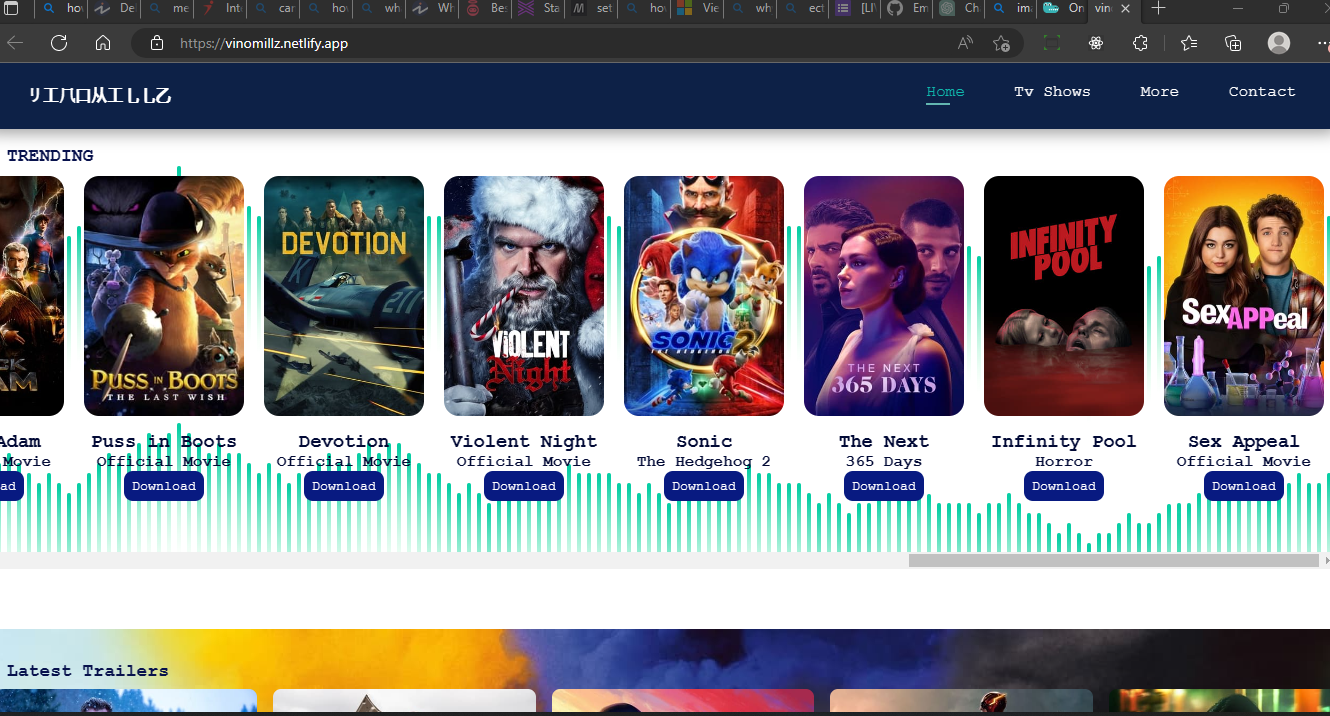Open the browser Settings and more menu
This screenshot has height=716, width=1330.
click(1322, 43)
